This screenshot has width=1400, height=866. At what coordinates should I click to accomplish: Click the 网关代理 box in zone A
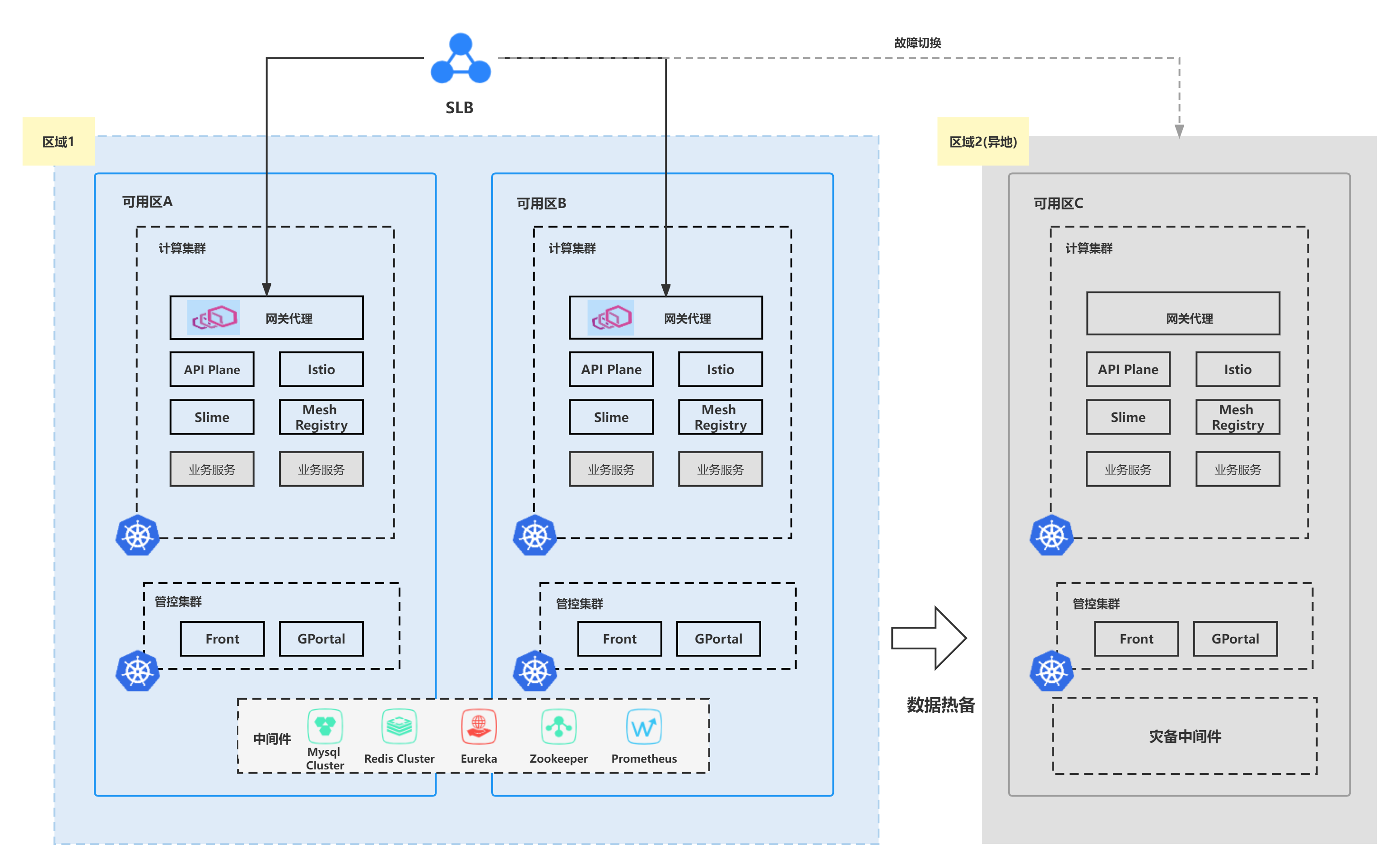tap(266, 318)
